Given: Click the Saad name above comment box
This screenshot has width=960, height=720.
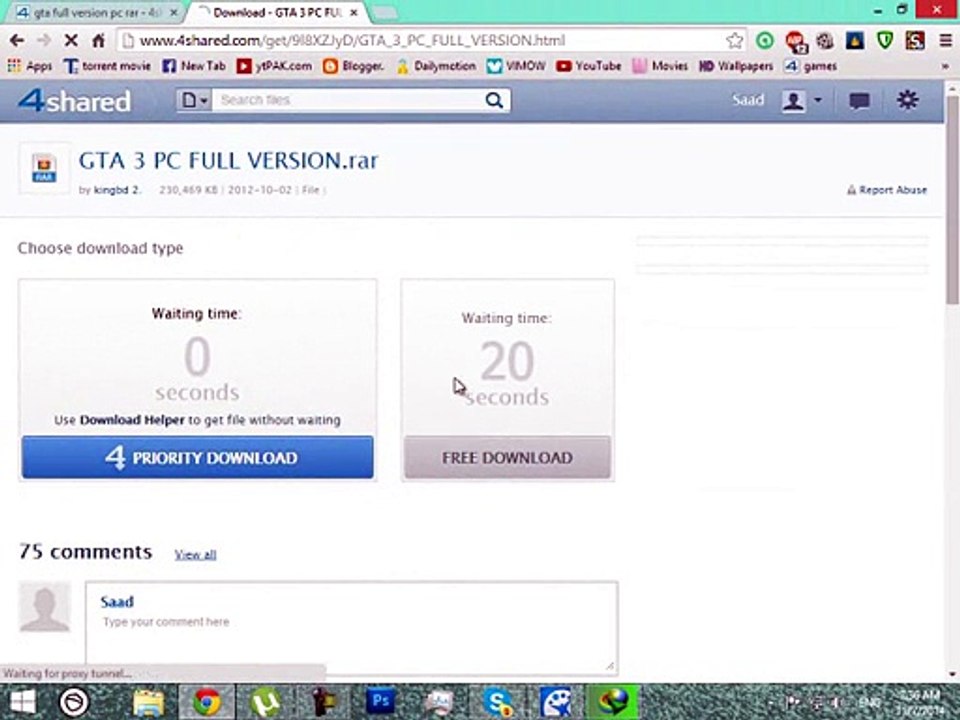Looking at the screenshot, I should (117, 602).
